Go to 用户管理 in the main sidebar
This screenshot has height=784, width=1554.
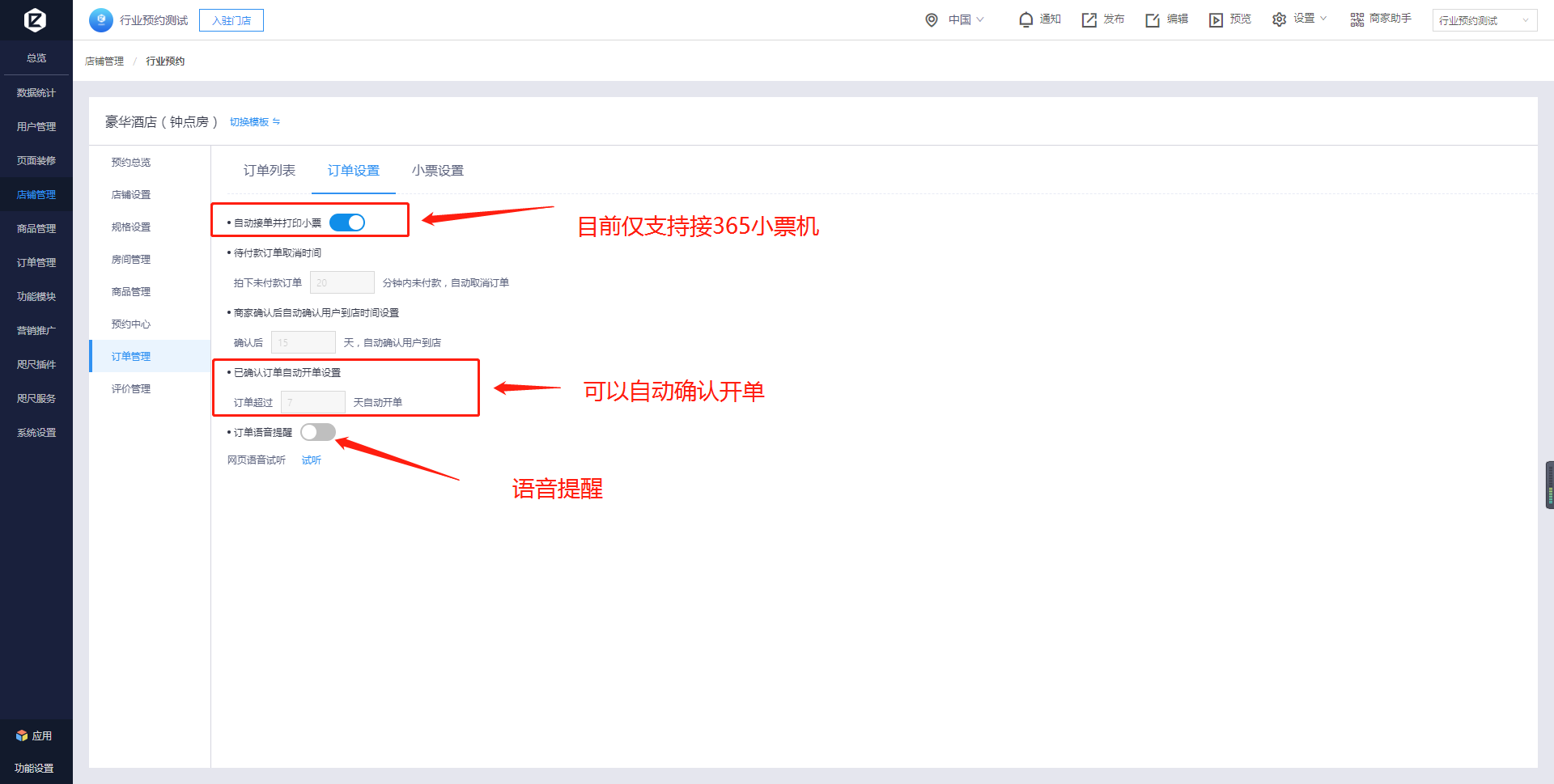(36, 127)
